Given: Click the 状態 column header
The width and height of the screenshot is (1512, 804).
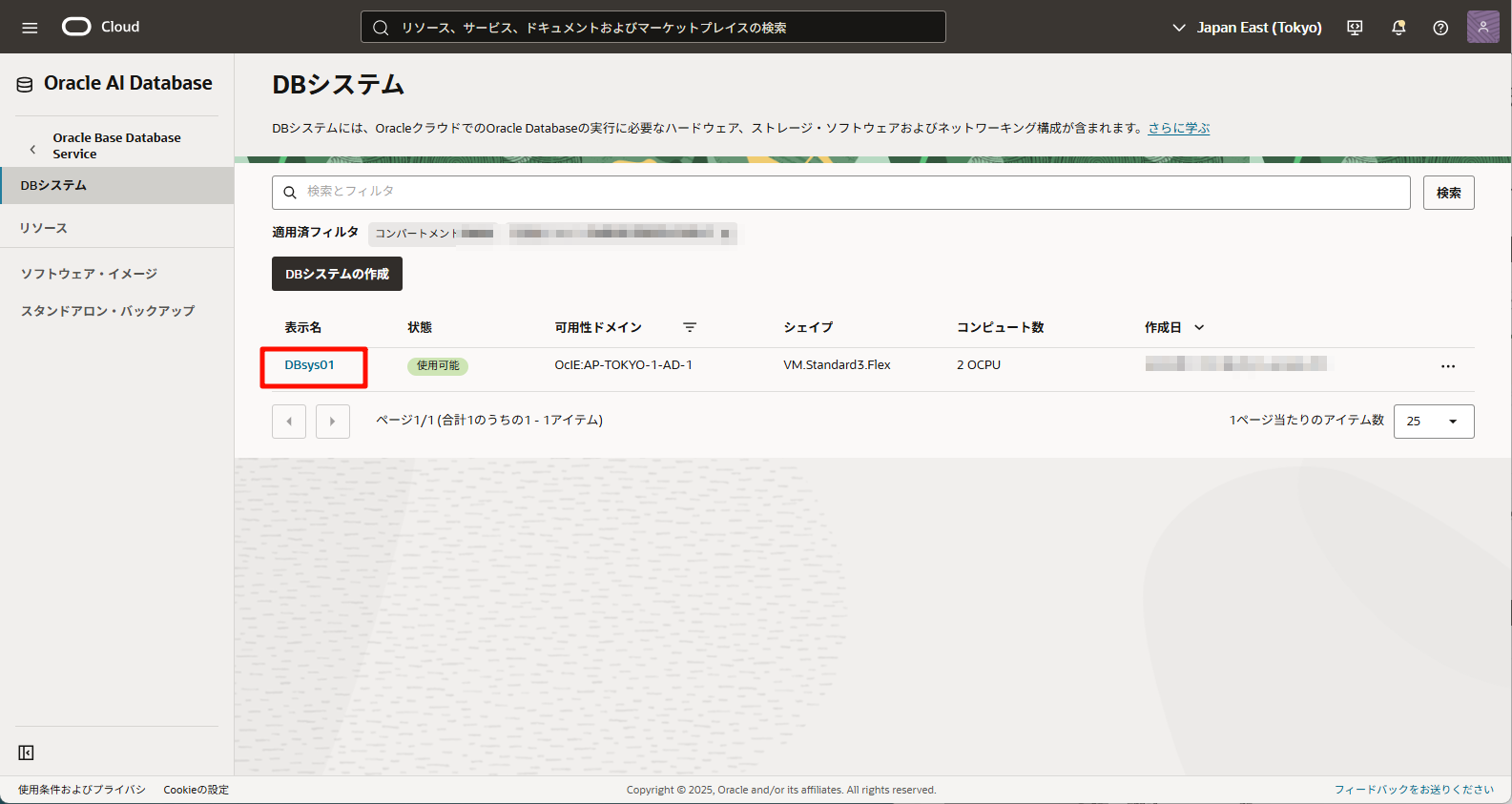Looking at the screenshot, I should [420, 327].
